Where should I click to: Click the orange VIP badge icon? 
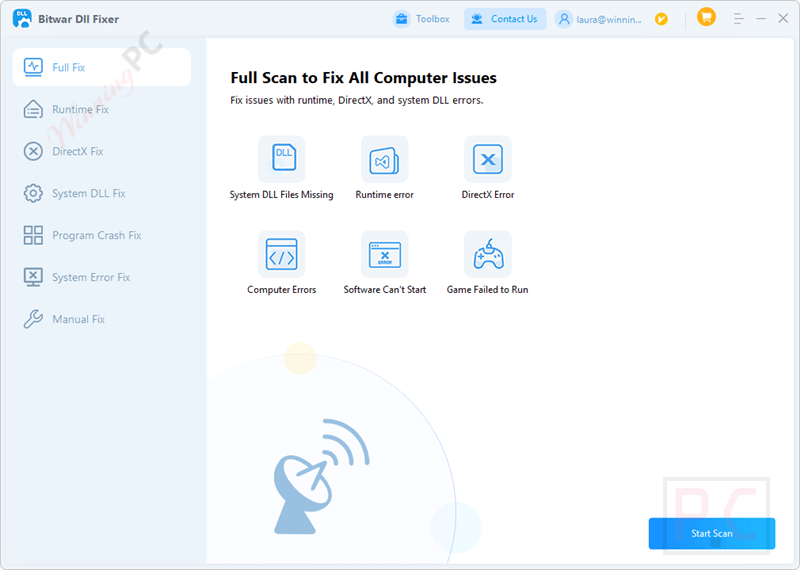661,19
